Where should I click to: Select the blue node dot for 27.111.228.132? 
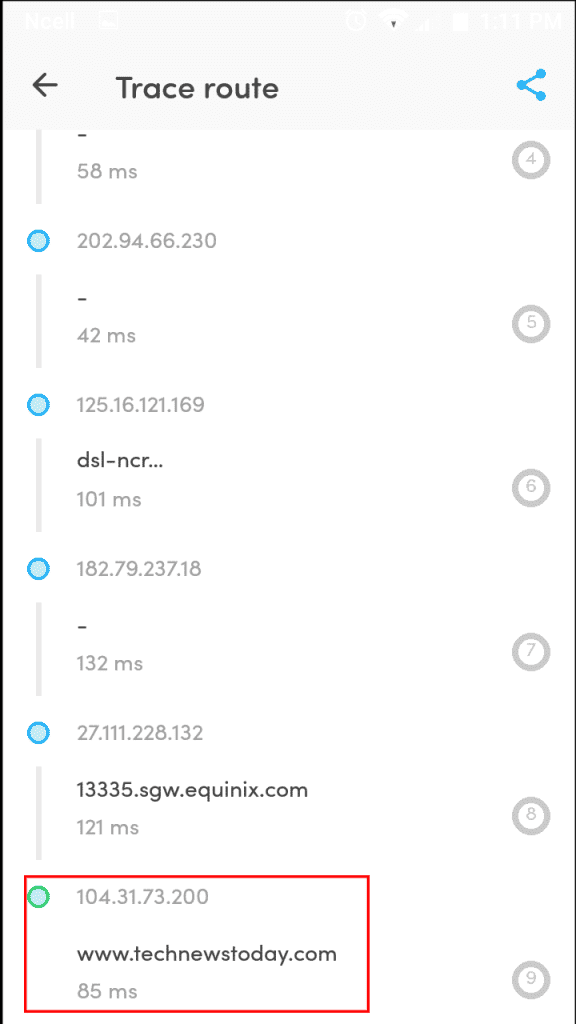click(38, 732)
